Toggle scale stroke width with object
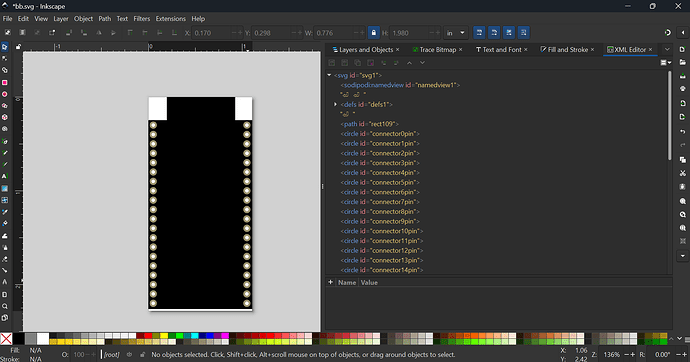 (x=479, y=33)
